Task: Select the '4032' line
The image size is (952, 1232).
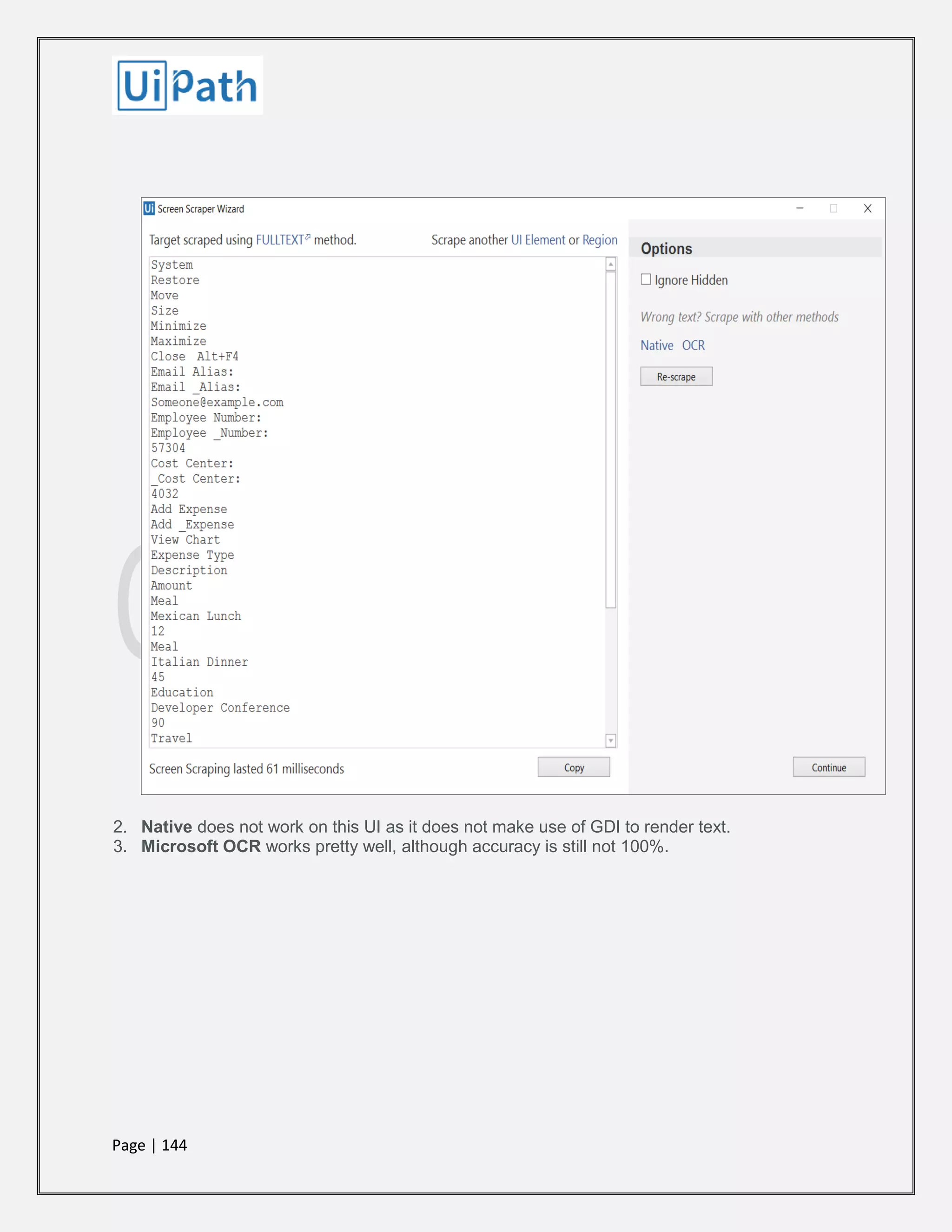Action: (165, 494)
